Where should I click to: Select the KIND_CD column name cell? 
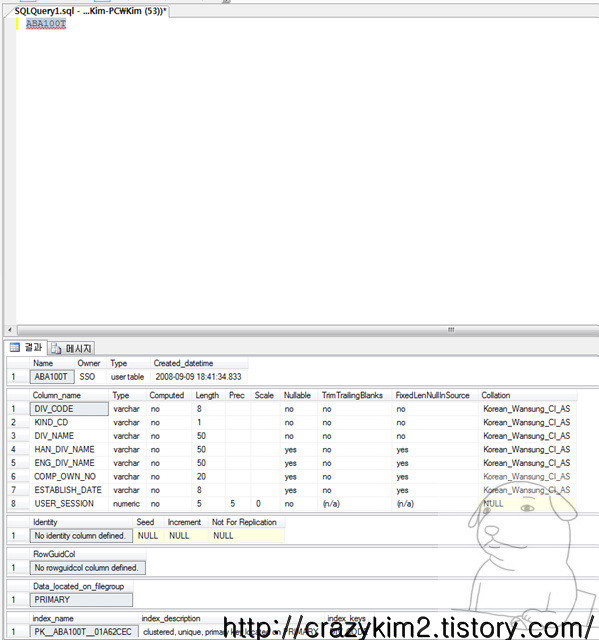[x=69, y=422]
